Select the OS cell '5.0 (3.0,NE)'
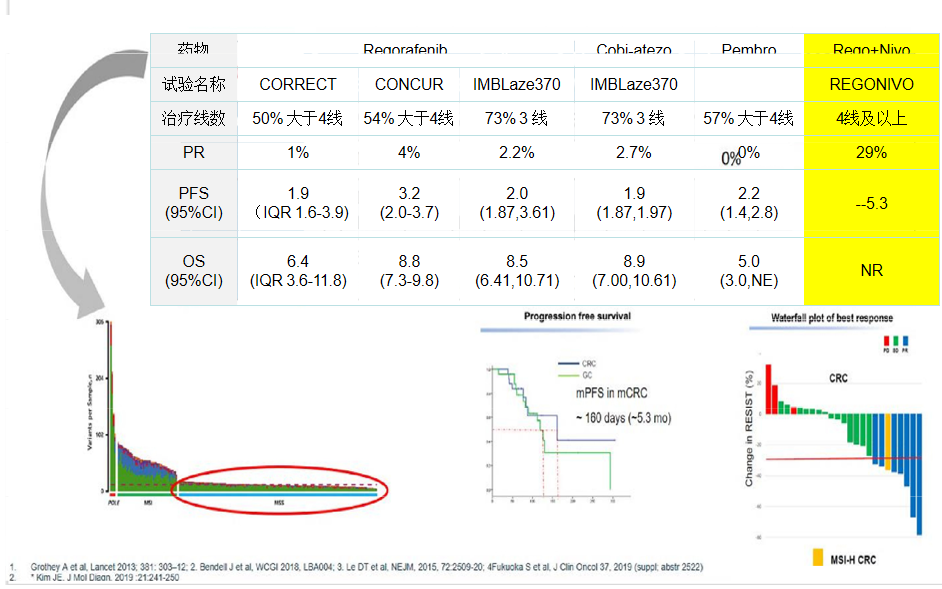This screenshot has height=589, width=942. point(749,271)
